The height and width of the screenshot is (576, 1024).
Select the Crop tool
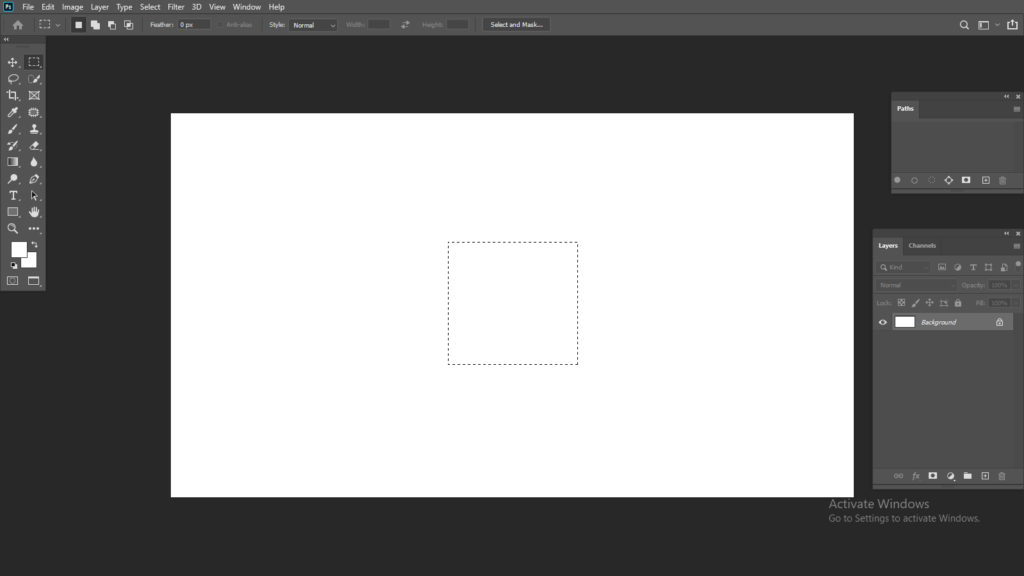(12, 95)
